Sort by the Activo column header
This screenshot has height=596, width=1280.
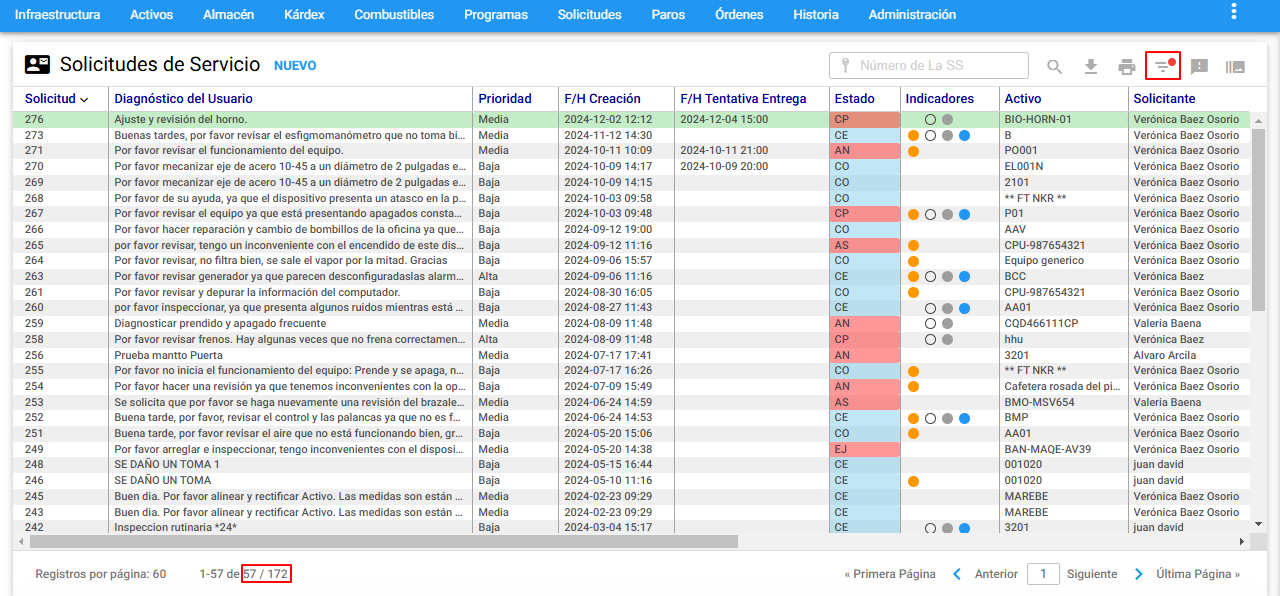click(1023, 99)
